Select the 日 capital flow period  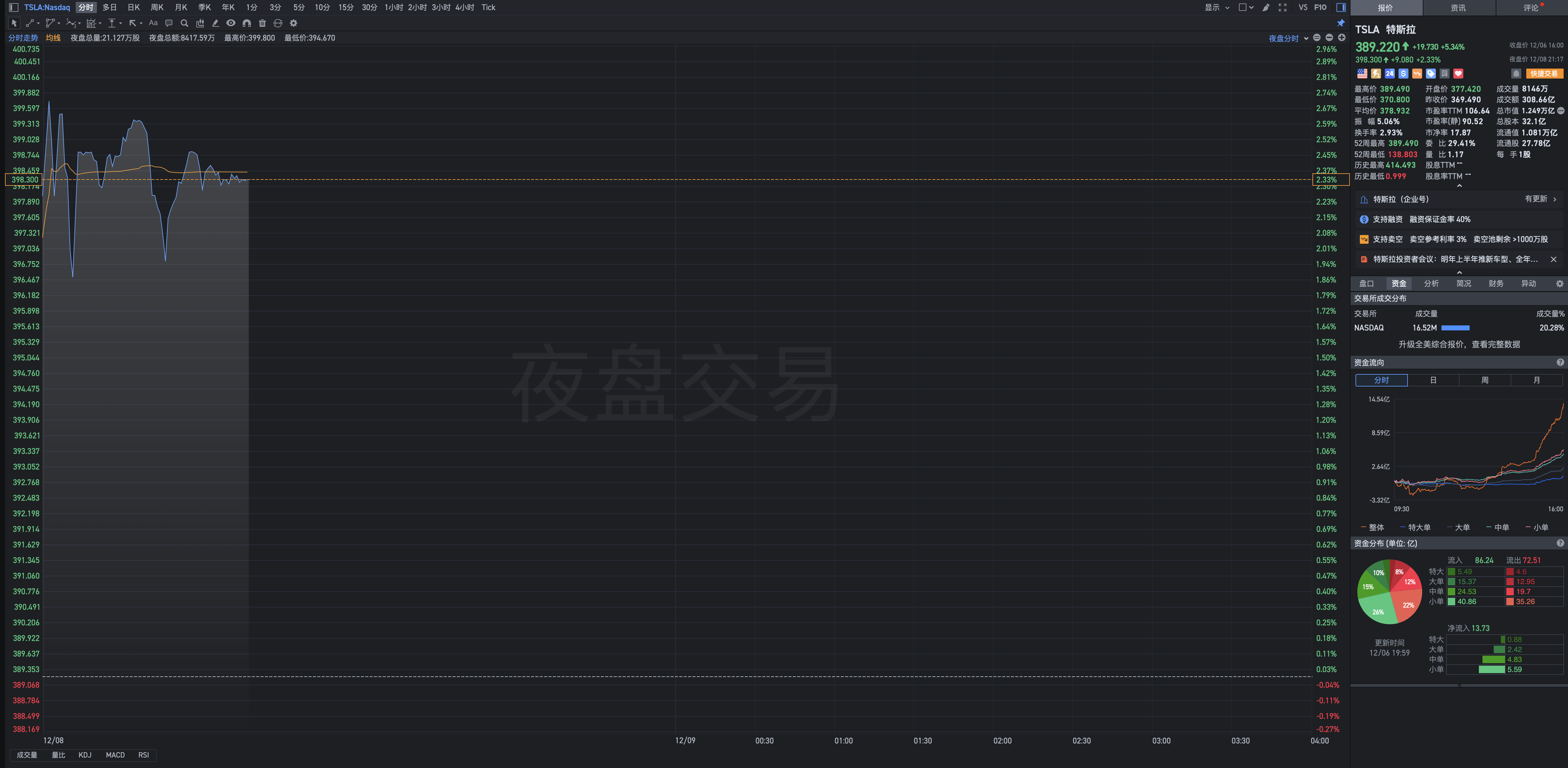click(1433, 380)
